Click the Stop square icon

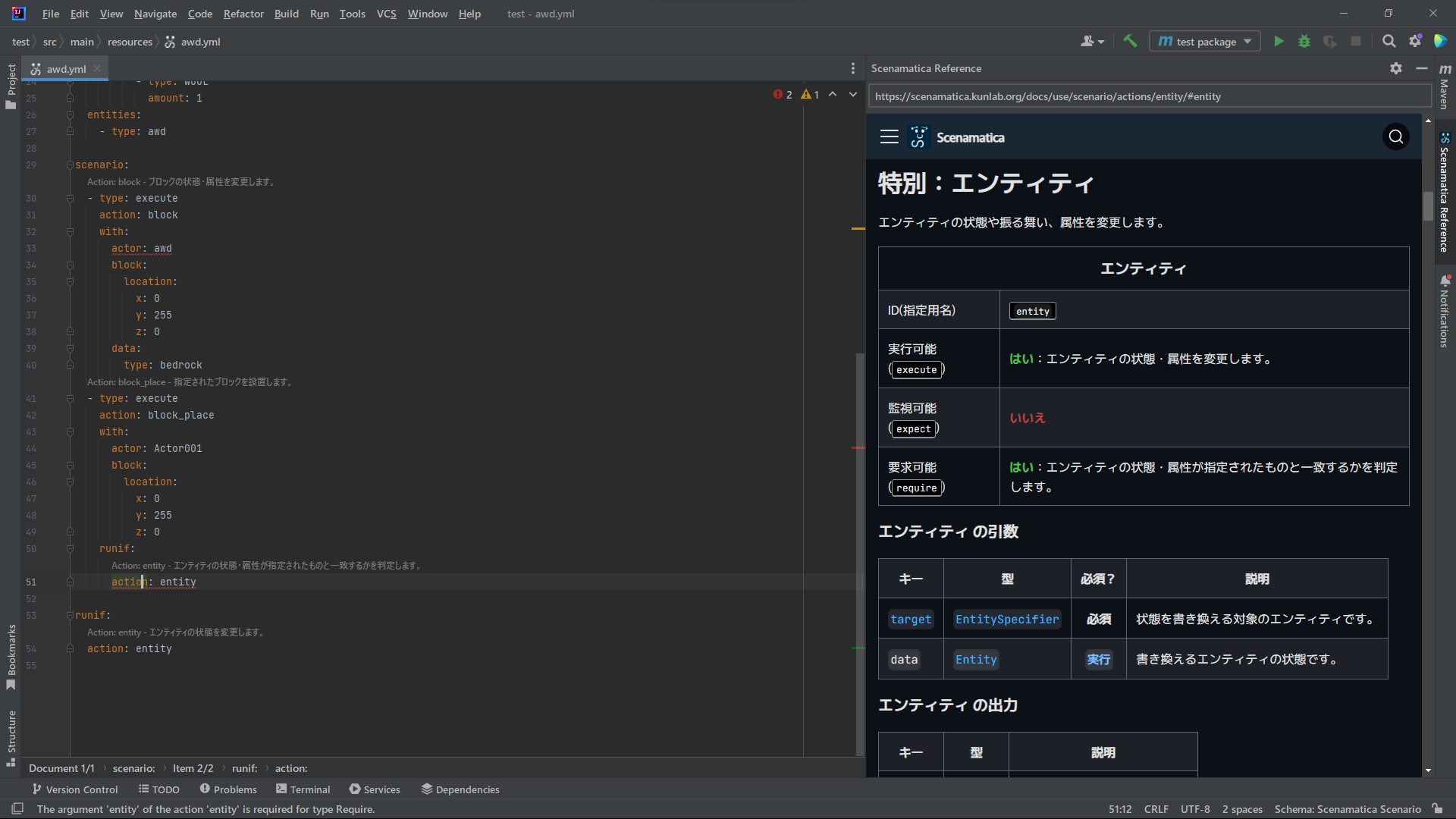(x=1356, y=42)
